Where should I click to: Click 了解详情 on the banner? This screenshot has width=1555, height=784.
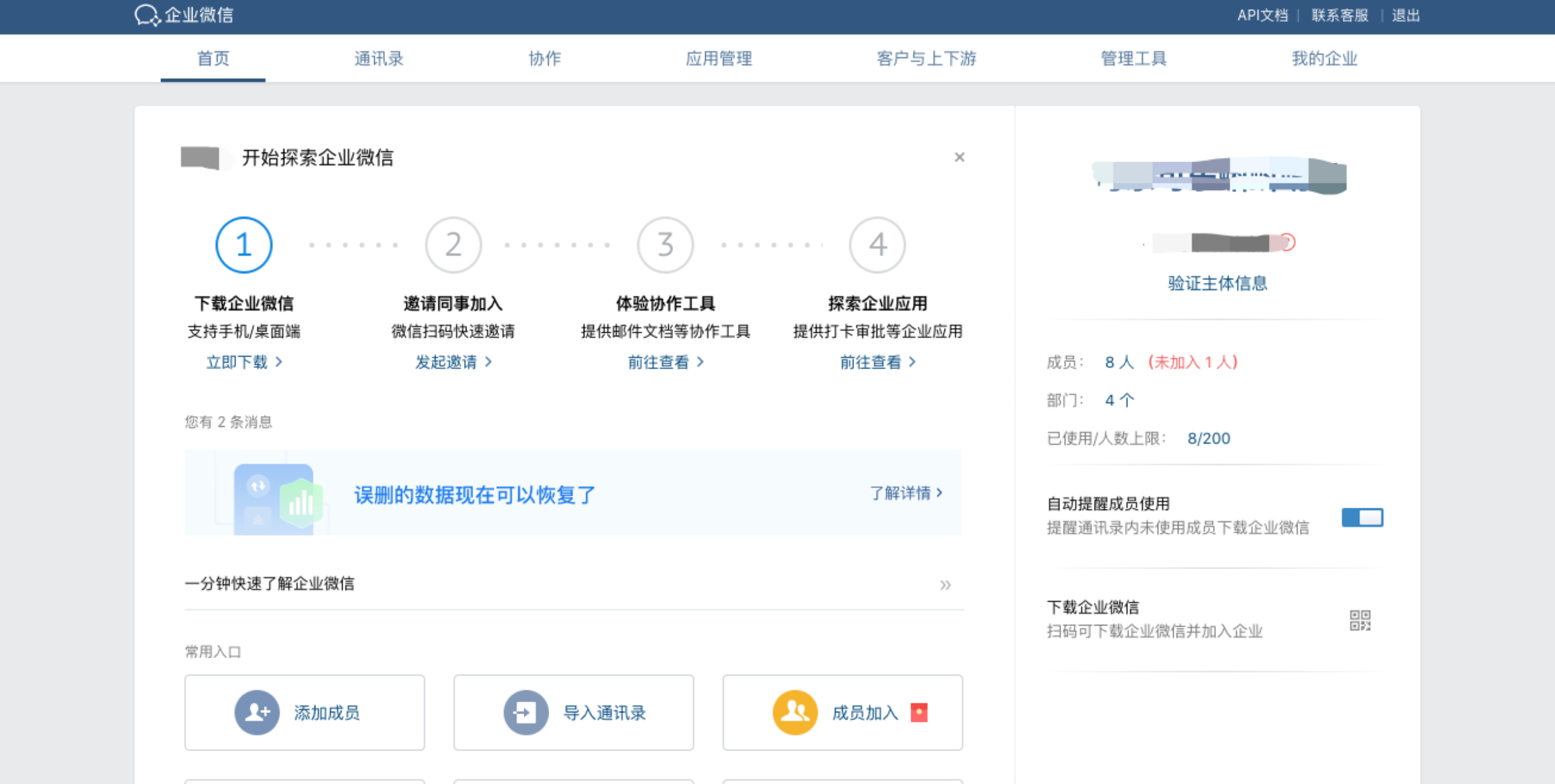click(906, 493)
